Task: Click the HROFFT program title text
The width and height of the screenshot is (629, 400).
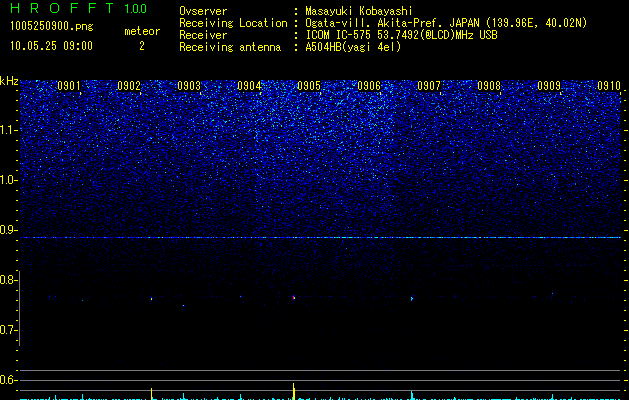Action: coord(62,8)
